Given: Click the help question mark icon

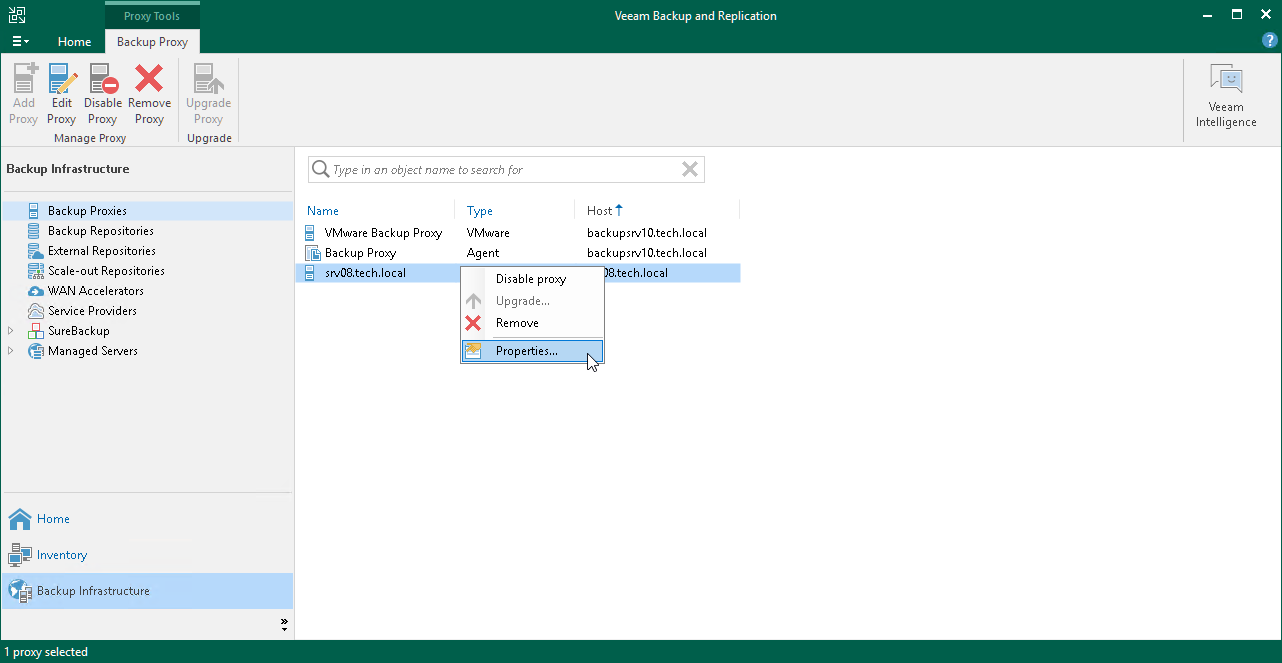Looking at the screenshot, I should 1270,41.
